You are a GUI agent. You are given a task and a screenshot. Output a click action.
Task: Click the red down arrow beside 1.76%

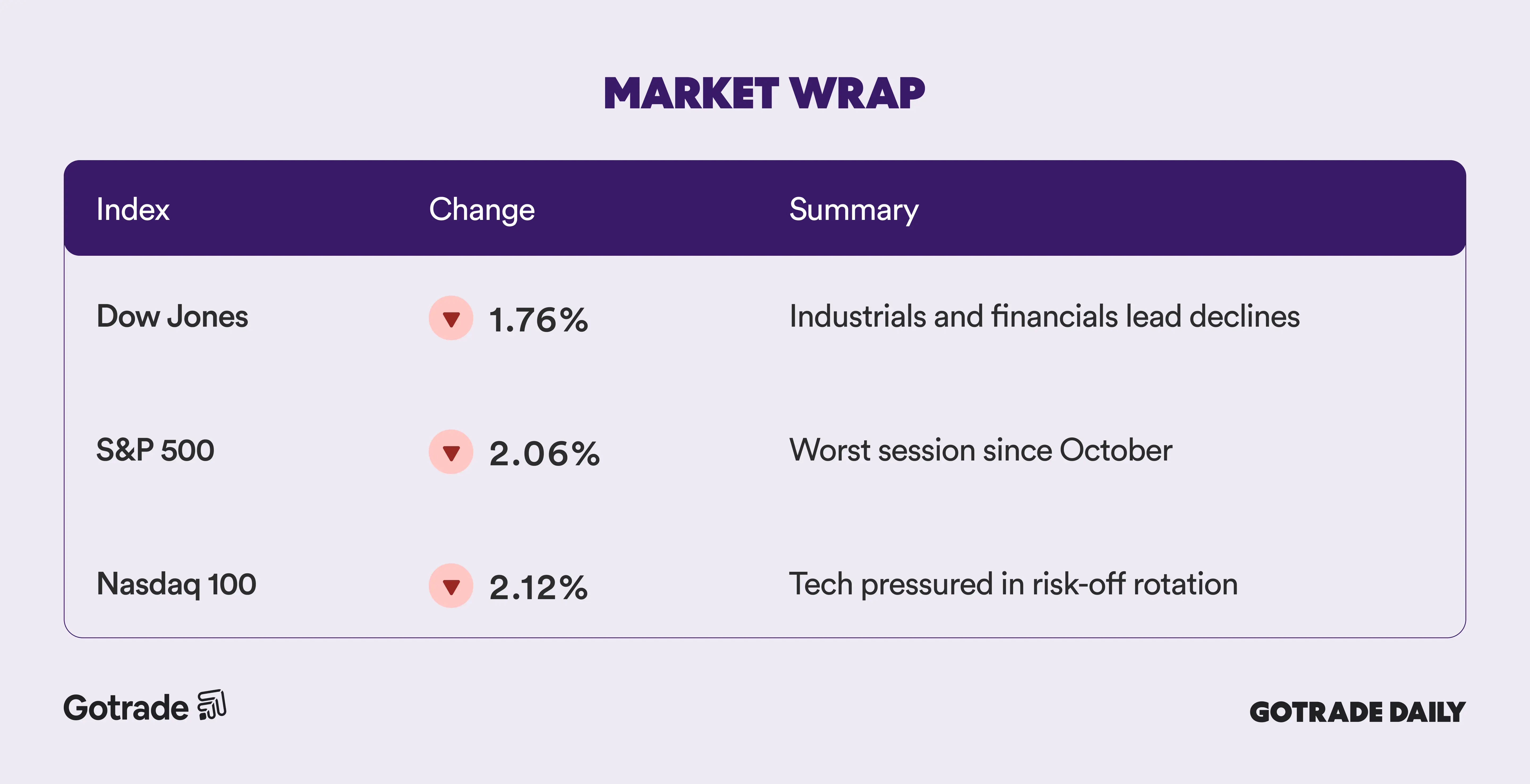pyautogui.click(x=451, y=318)
